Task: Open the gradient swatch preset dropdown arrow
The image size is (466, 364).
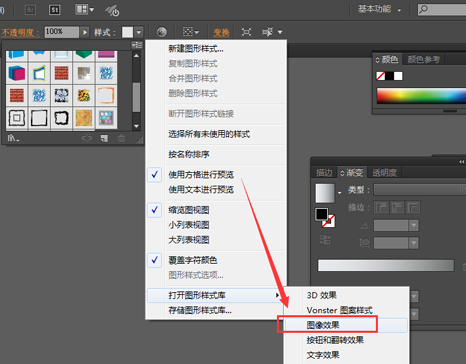Action: click(340, 193)
